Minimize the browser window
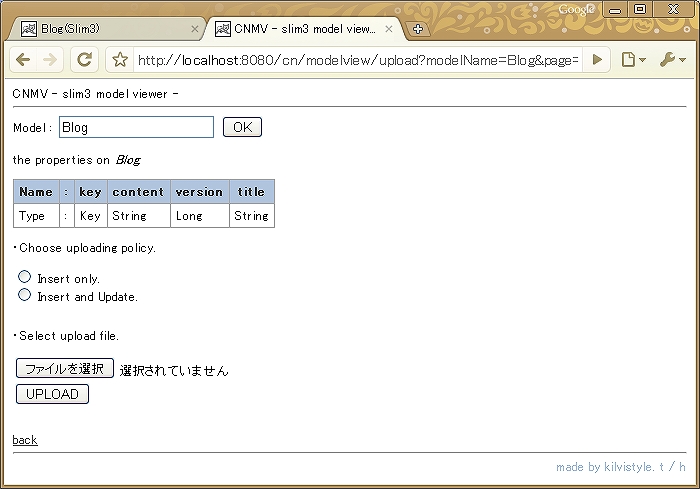Screen dimensions: 700x489 615,9
